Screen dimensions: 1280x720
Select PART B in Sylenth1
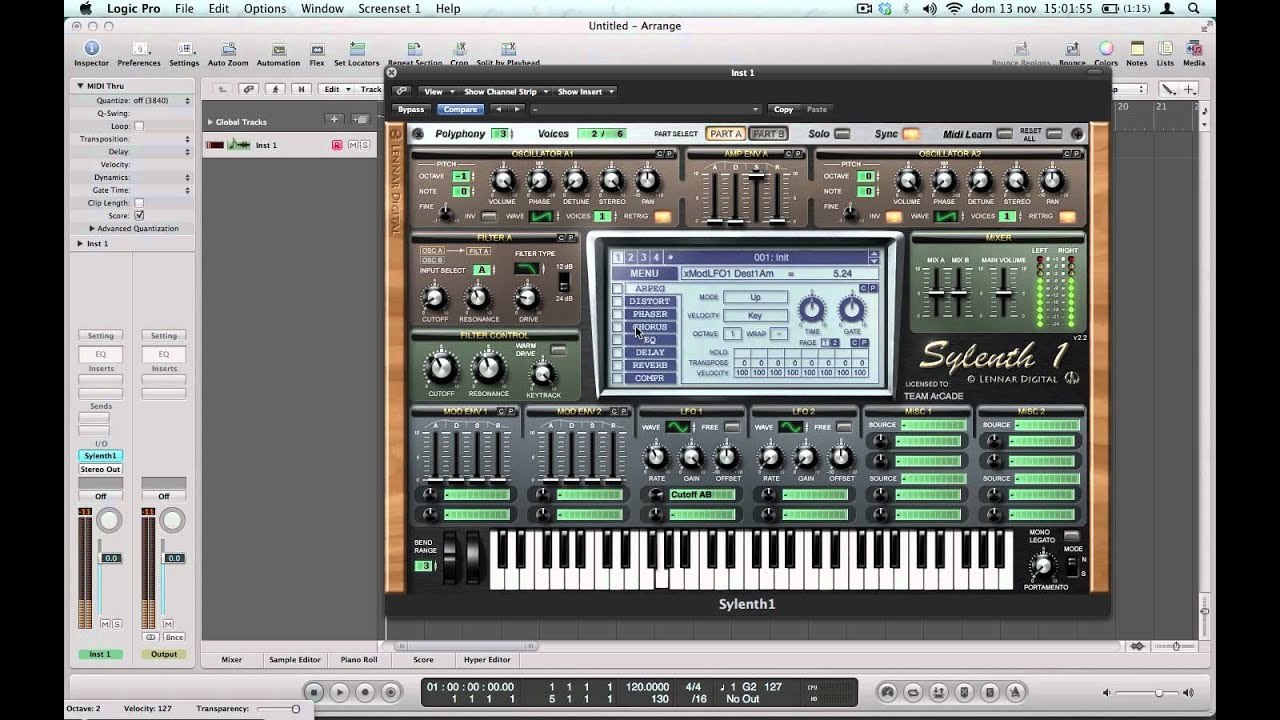[769, 134]
